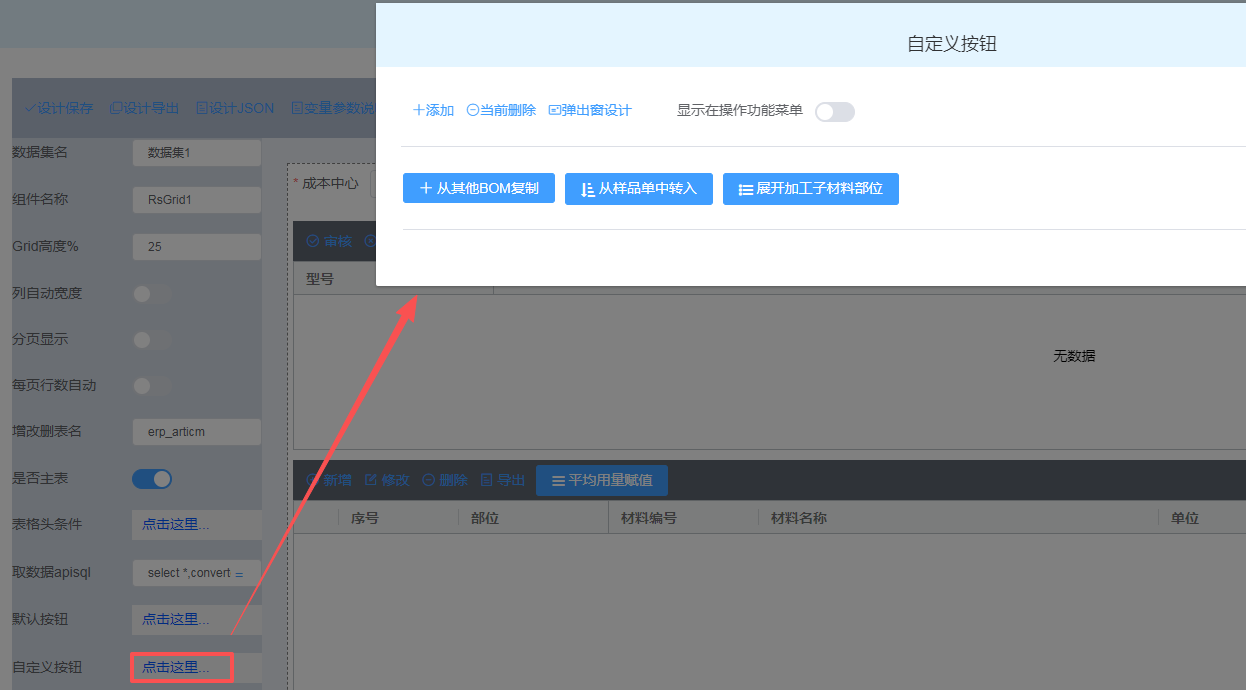Click the 平均用量赋值 button

601,480
